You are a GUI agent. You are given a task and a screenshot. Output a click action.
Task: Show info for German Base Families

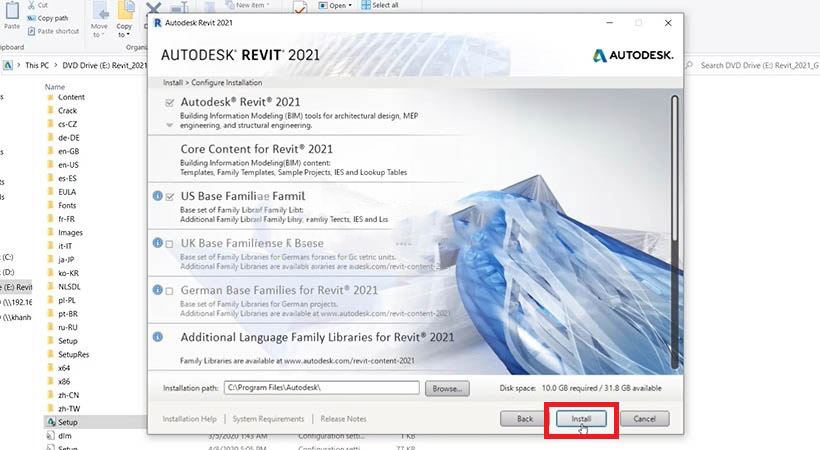click(x=157, y=290)
